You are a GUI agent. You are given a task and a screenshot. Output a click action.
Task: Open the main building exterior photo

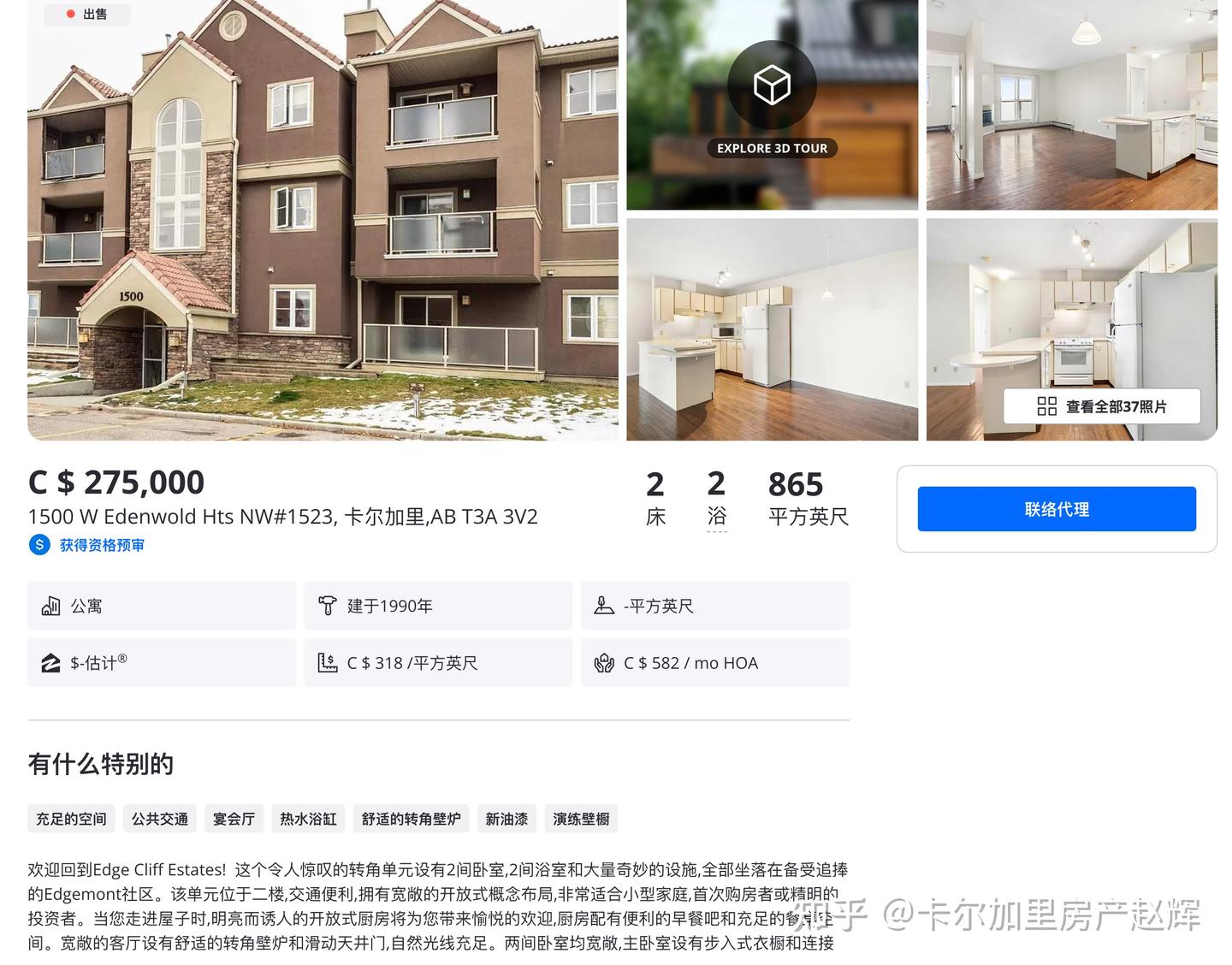click(x=323, y=220)
